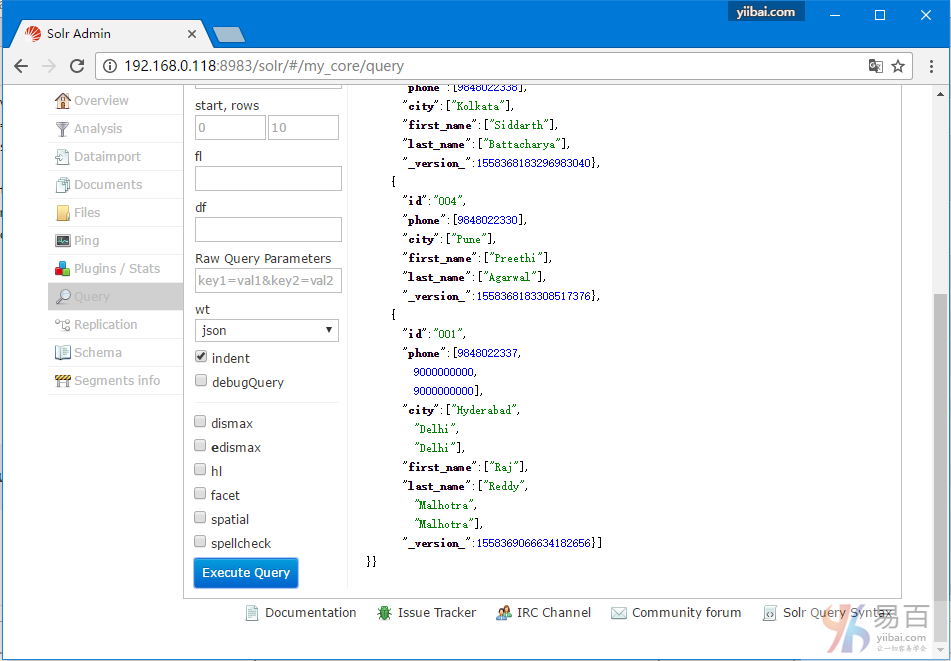Click the Segments info barrier icon
Viewport: 951px width, 661px height.
point(62,380)
